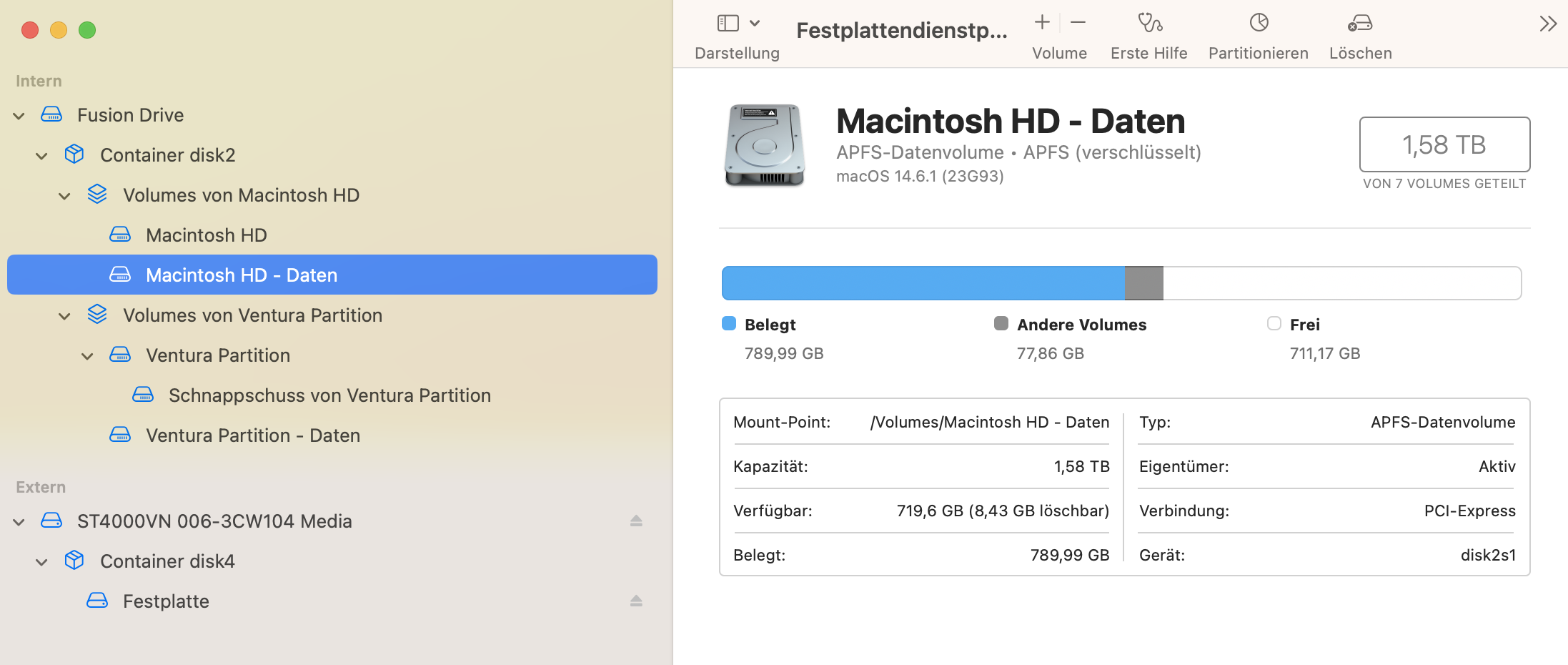
Task: Collapse the Container disk2 node
Action: tap(42, 156)
